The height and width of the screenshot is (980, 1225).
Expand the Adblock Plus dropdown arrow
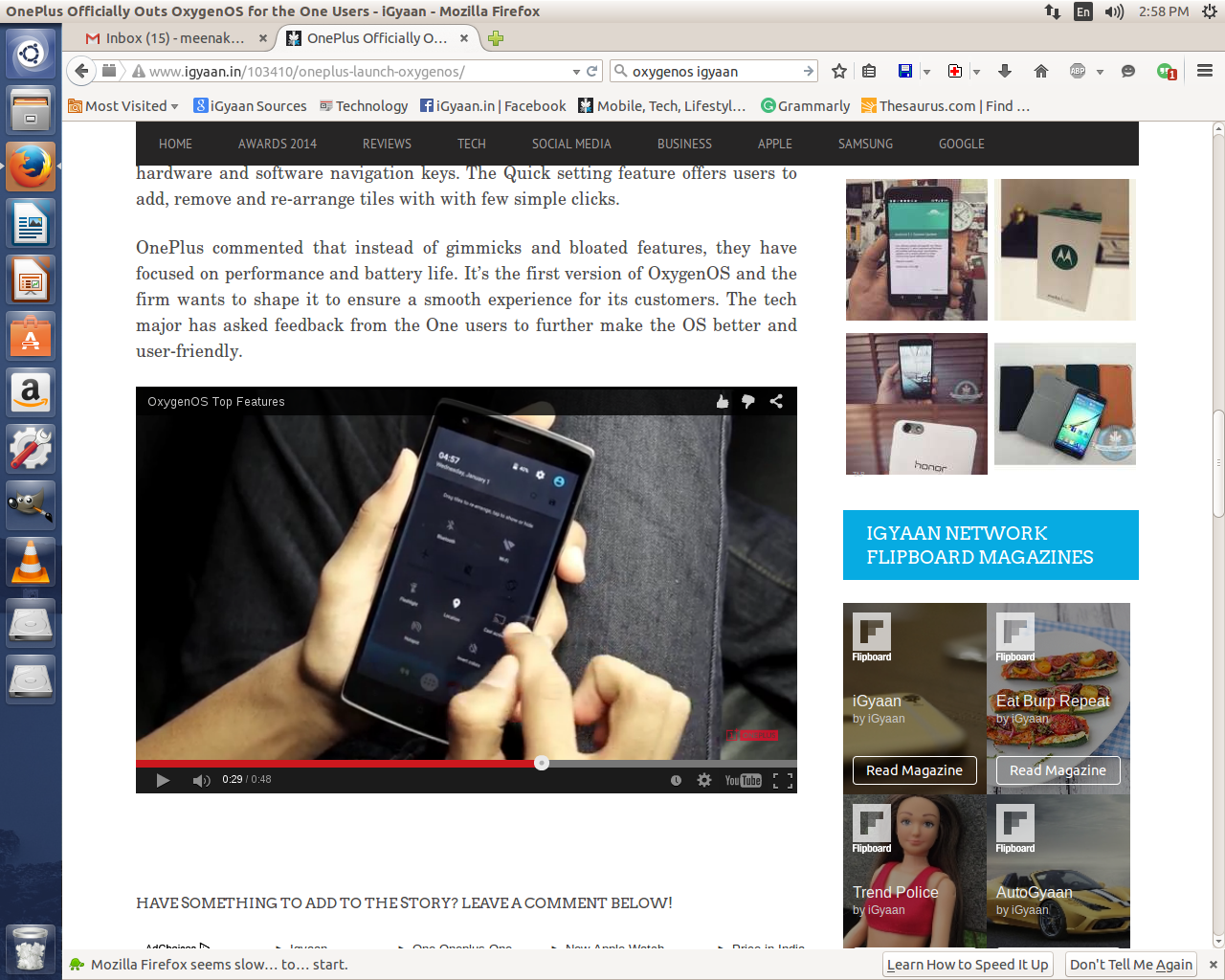coord(1100,72)
